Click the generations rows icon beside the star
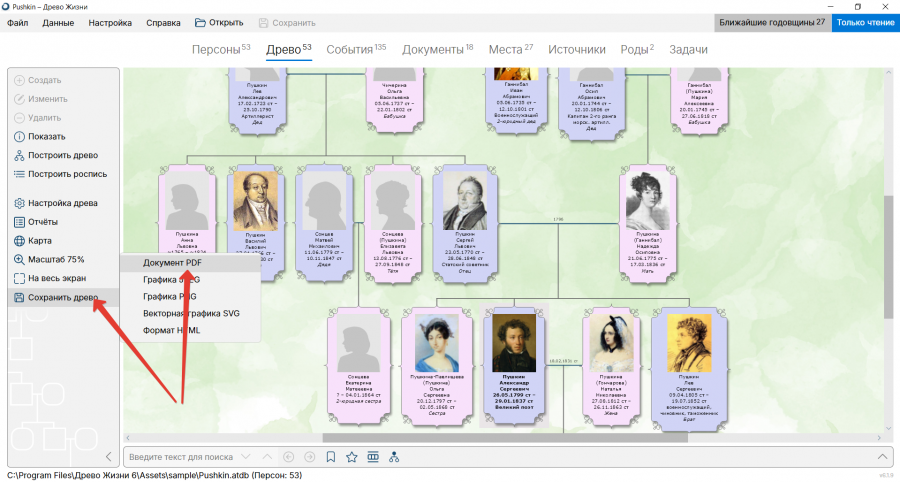Image resolution: width=900 pixels, height=482 pixels. [x=373, y=457]
